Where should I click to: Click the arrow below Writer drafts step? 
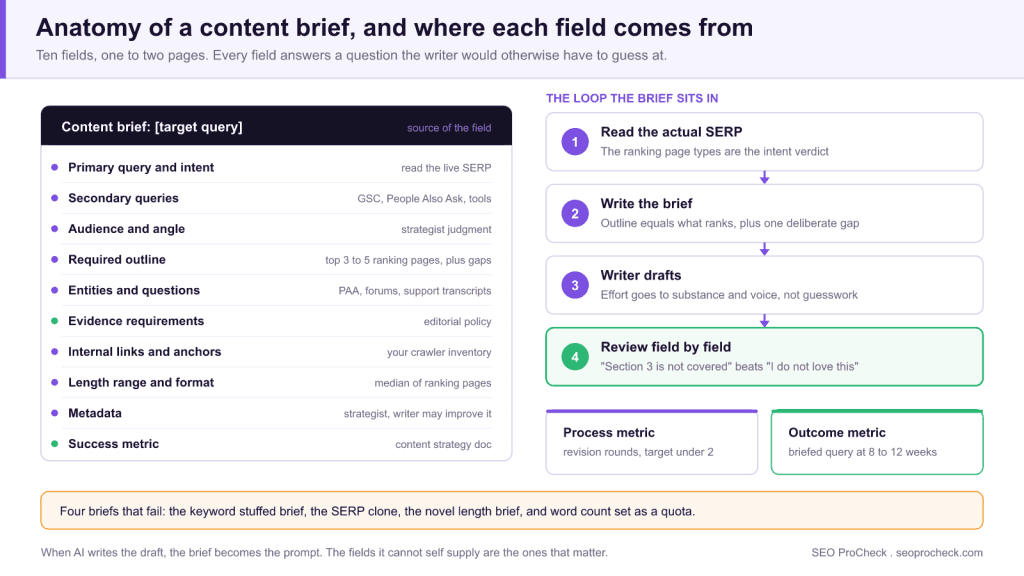(x=764, y=321)
